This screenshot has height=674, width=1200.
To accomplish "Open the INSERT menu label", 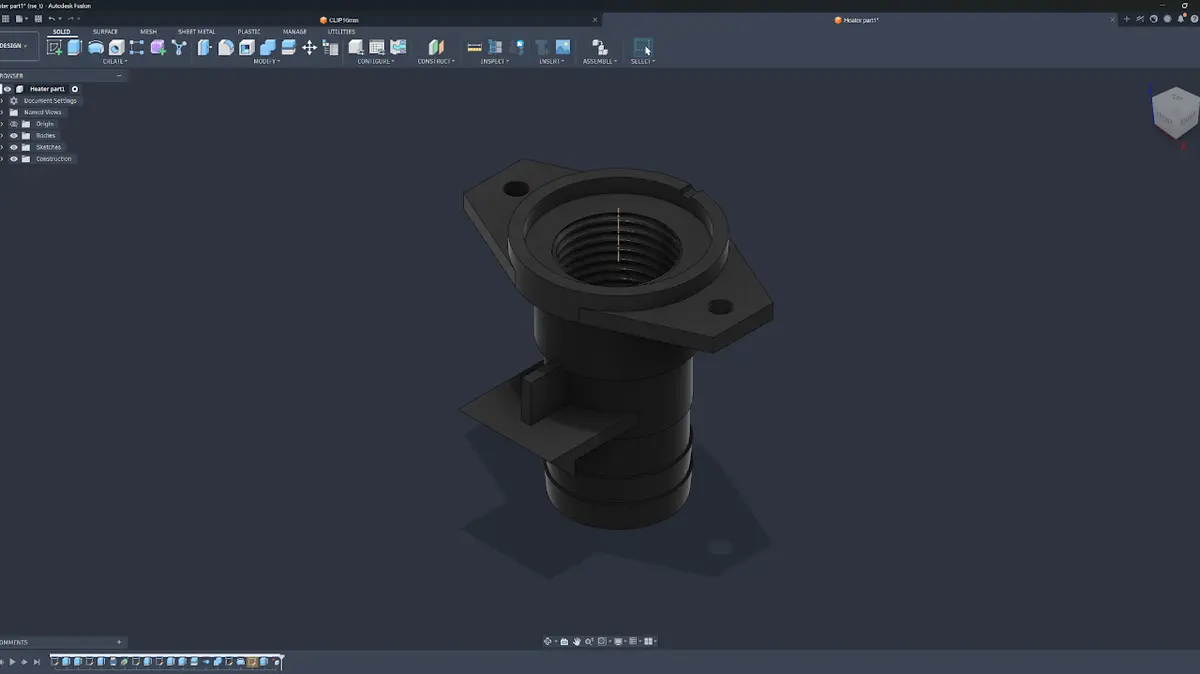I will pyautogui.click(x=551, y=61).
